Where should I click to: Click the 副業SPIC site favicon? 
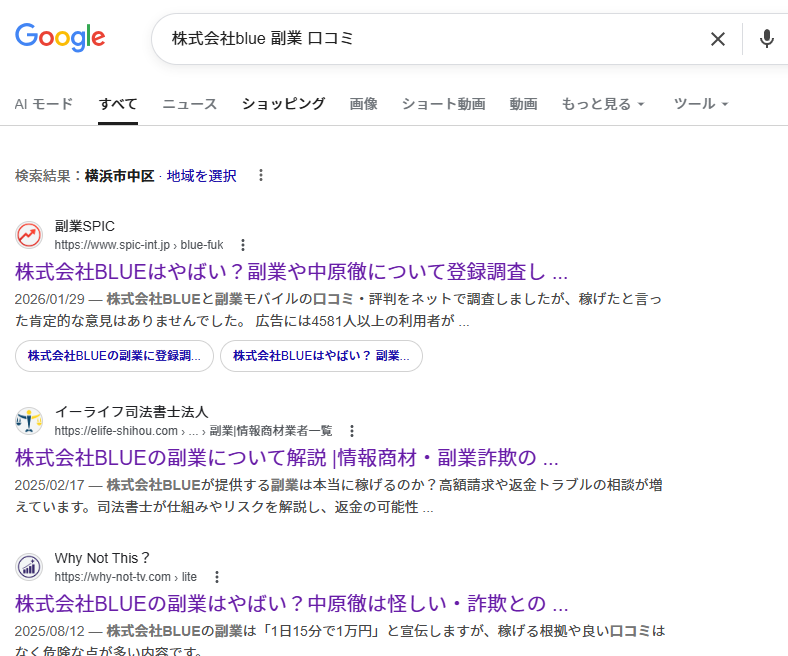pos(29,235)
